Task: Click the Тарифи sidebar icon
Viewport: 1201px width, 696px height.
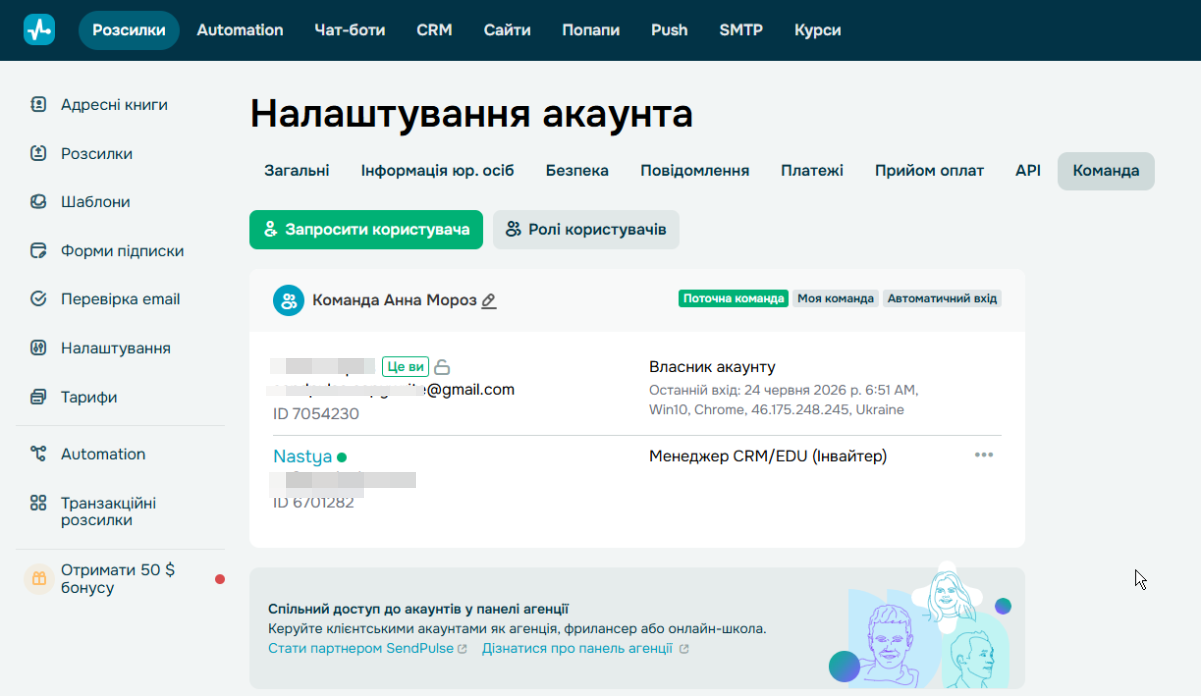Action: point(39,397)
